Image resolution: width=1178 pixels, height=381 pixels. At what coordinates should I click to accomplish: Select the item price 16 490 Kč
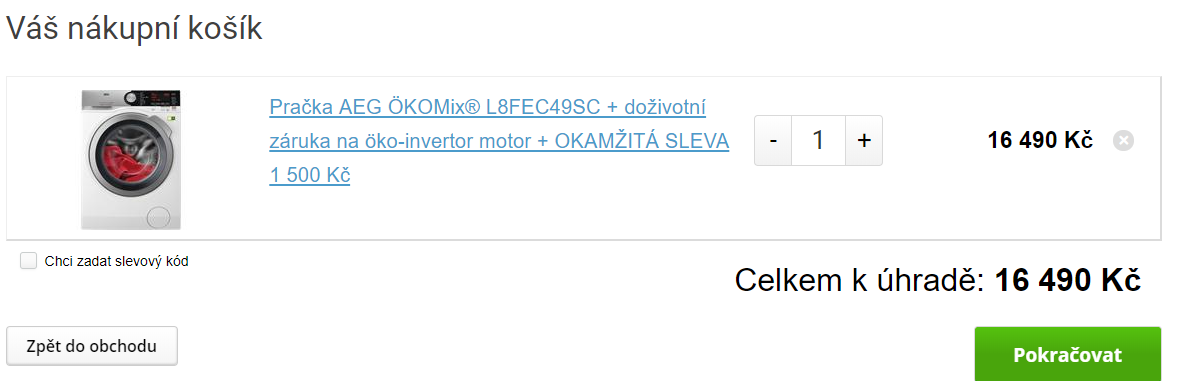(1041, 141)
